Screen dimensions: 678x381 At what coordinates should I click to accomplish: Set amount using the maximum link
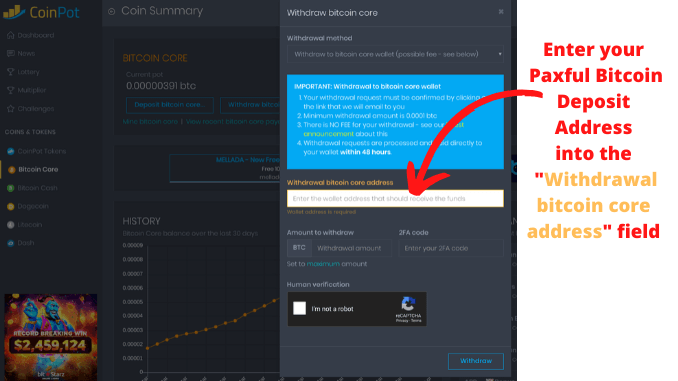[x=323, y=264]
